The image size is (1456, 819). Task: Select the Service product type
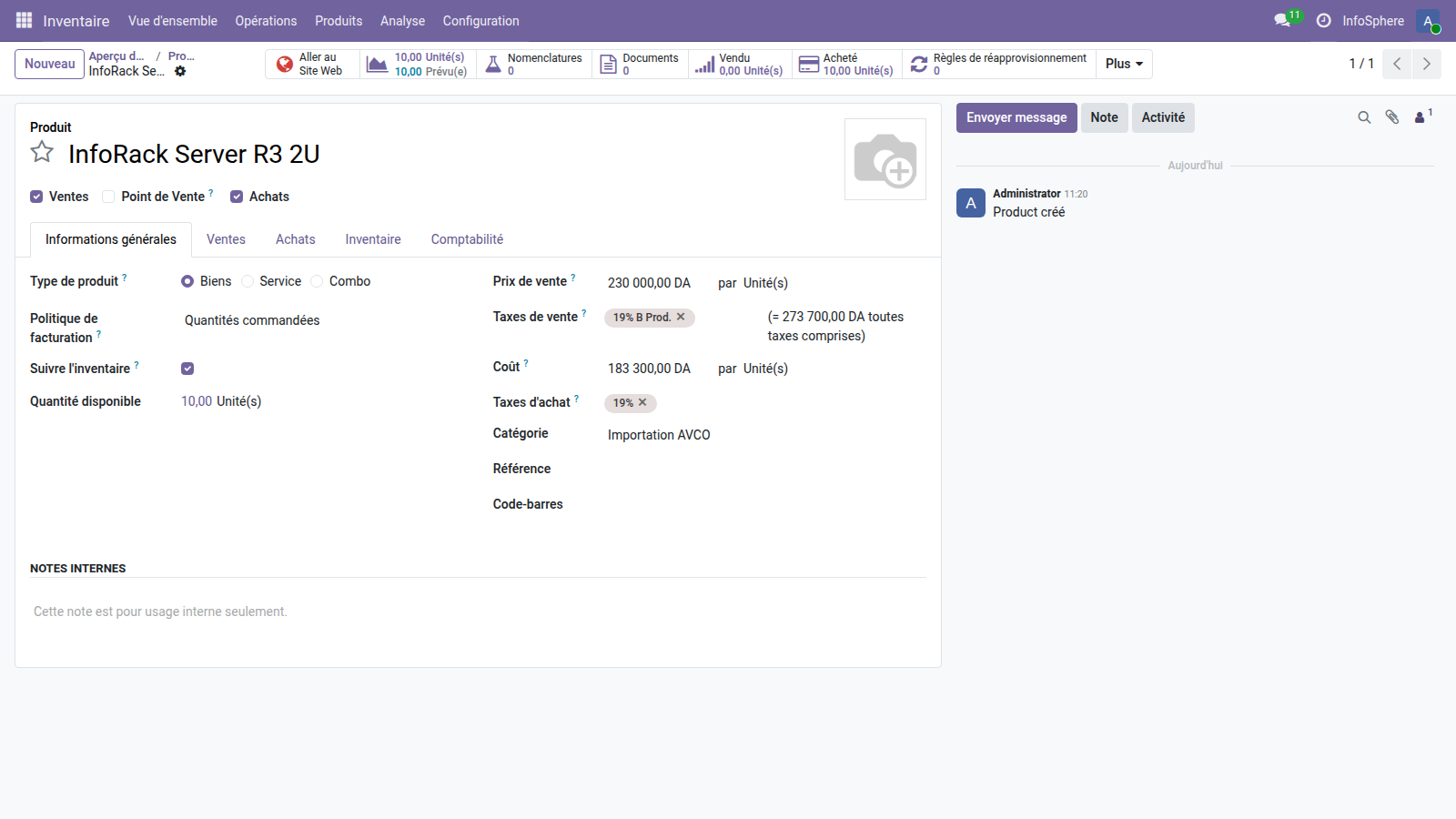tap(248, 281)
